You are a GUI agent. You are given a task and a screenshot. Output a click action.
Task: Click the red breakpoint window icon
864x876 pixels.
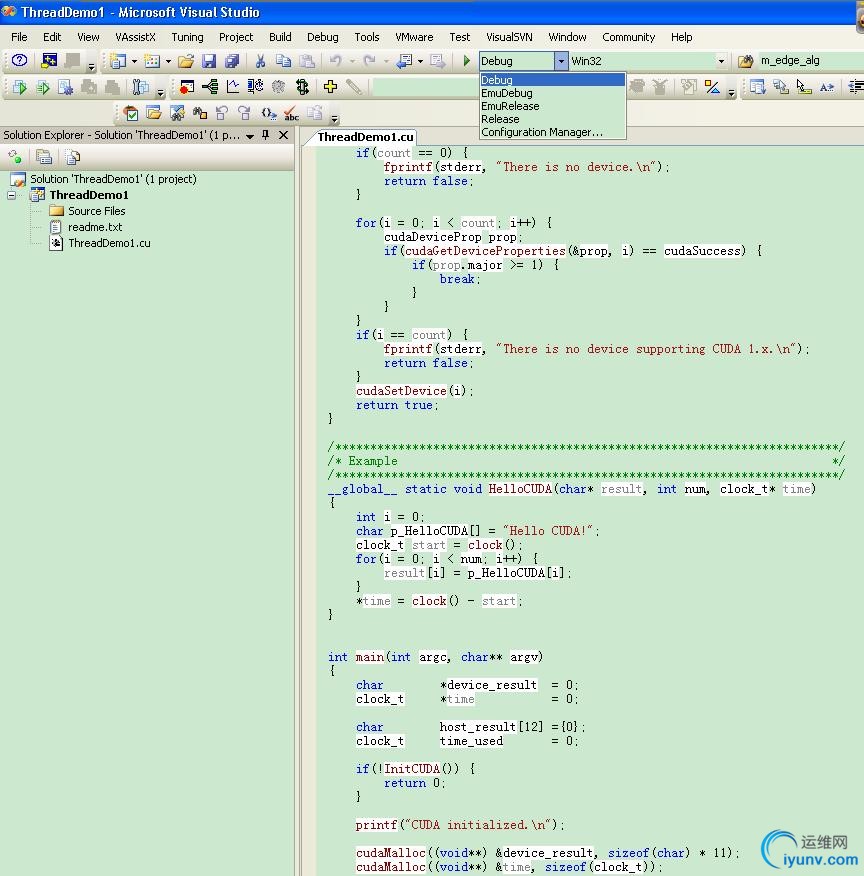pyautogui.click(x=187, y=87)
